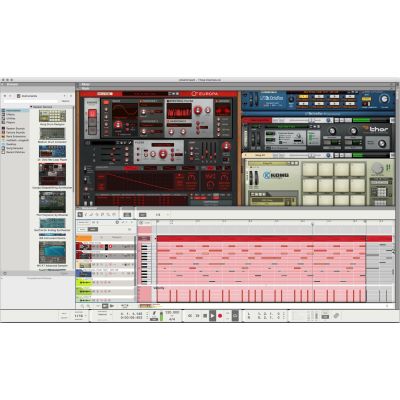Click the Rewind transport button
This screenshot has height=400, width=400.
[x=190, y=315]
